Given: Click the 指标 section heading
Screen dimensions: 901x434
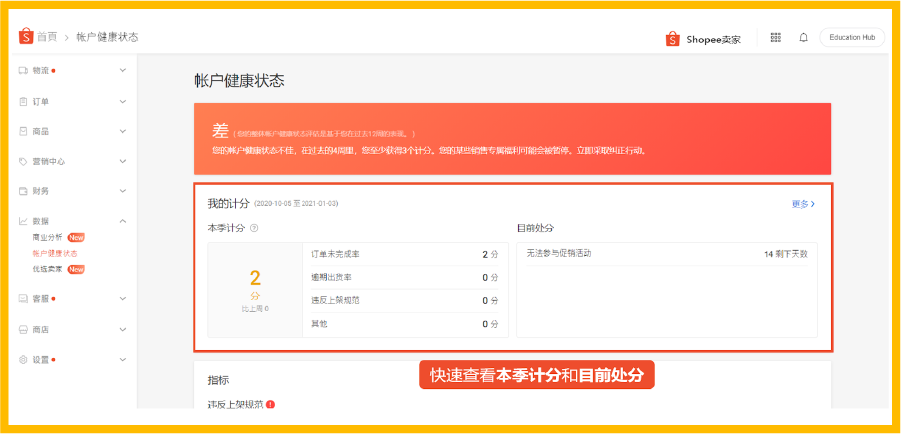Looking at the screenshot, I should pos(219,380).
